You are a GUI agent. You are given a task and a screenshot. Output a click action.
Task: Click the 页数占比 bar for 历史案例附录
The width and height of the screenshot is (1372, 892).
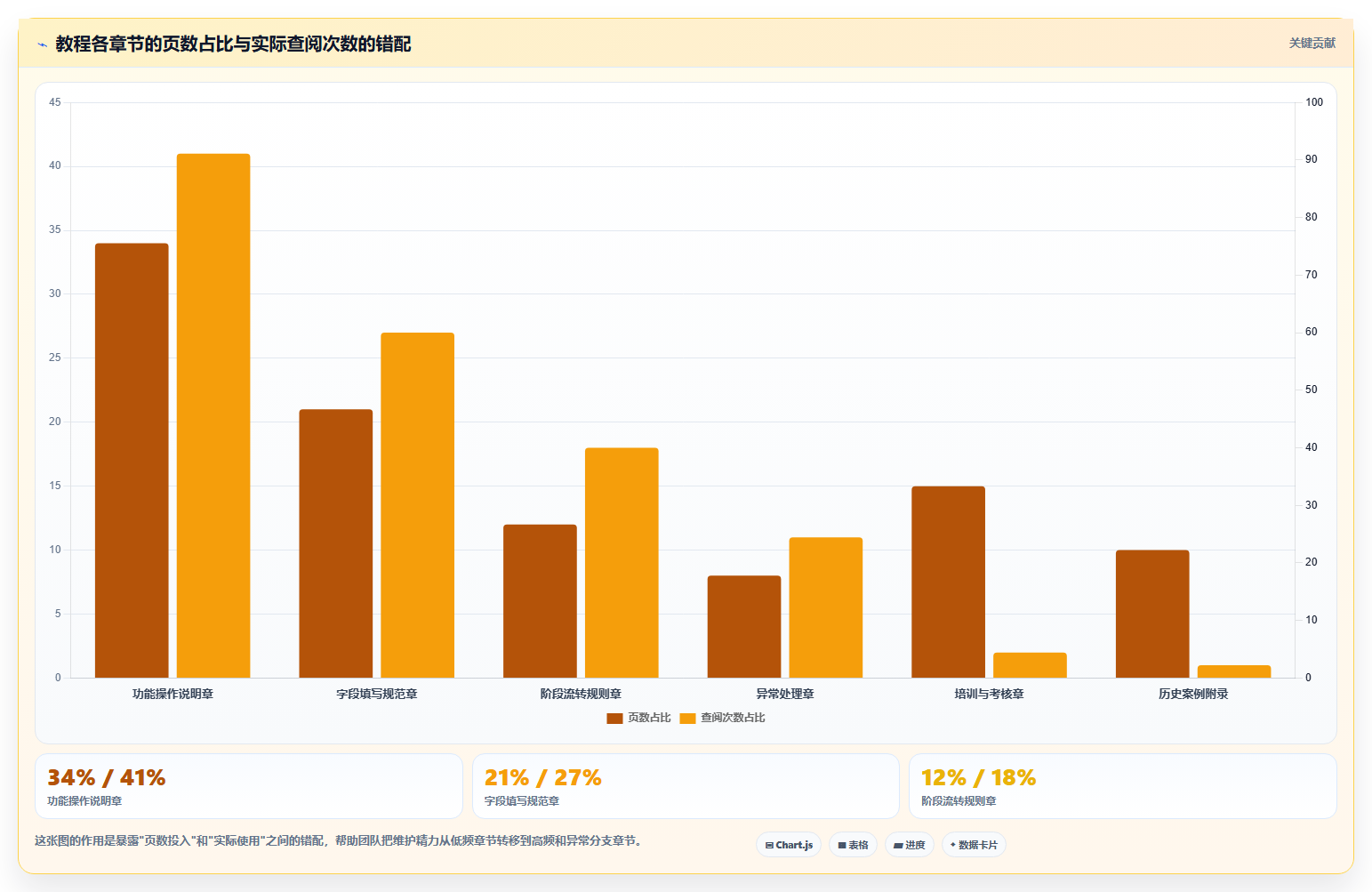(1152, 614)
